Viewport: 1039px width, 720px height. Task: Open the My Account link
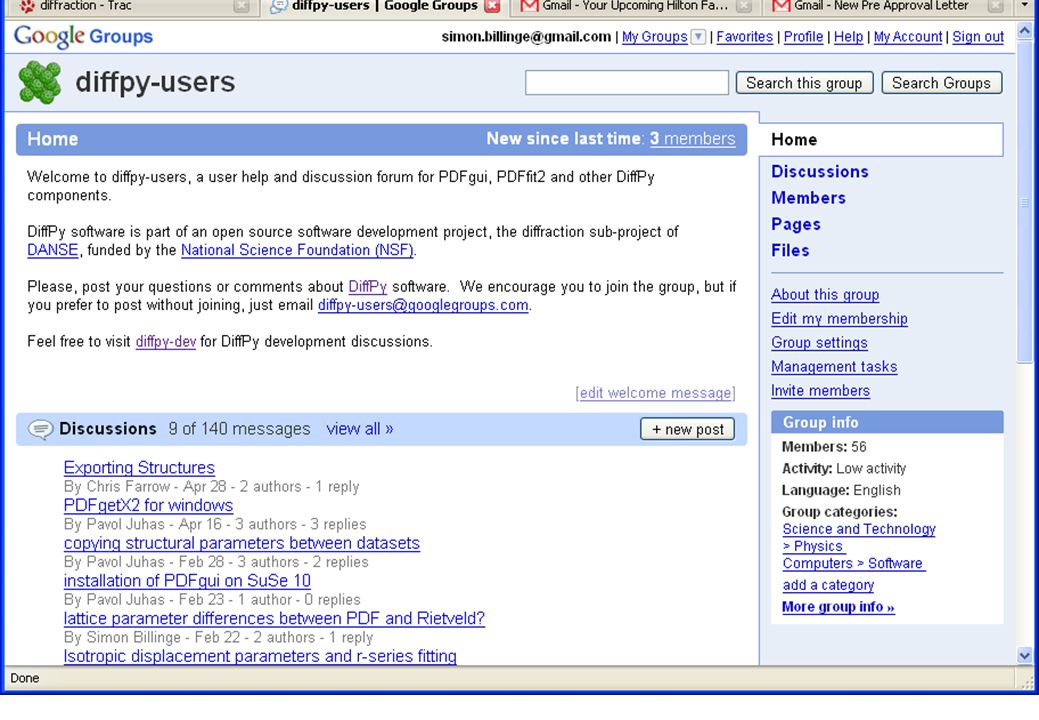point(908,37)
